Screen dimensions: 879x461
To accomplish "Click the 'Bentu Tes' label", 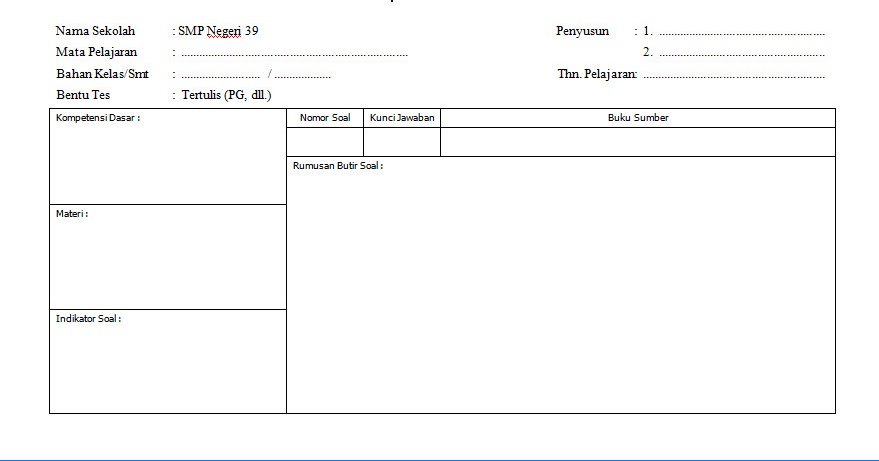I will pyautogui.click(x=83, y=95).
